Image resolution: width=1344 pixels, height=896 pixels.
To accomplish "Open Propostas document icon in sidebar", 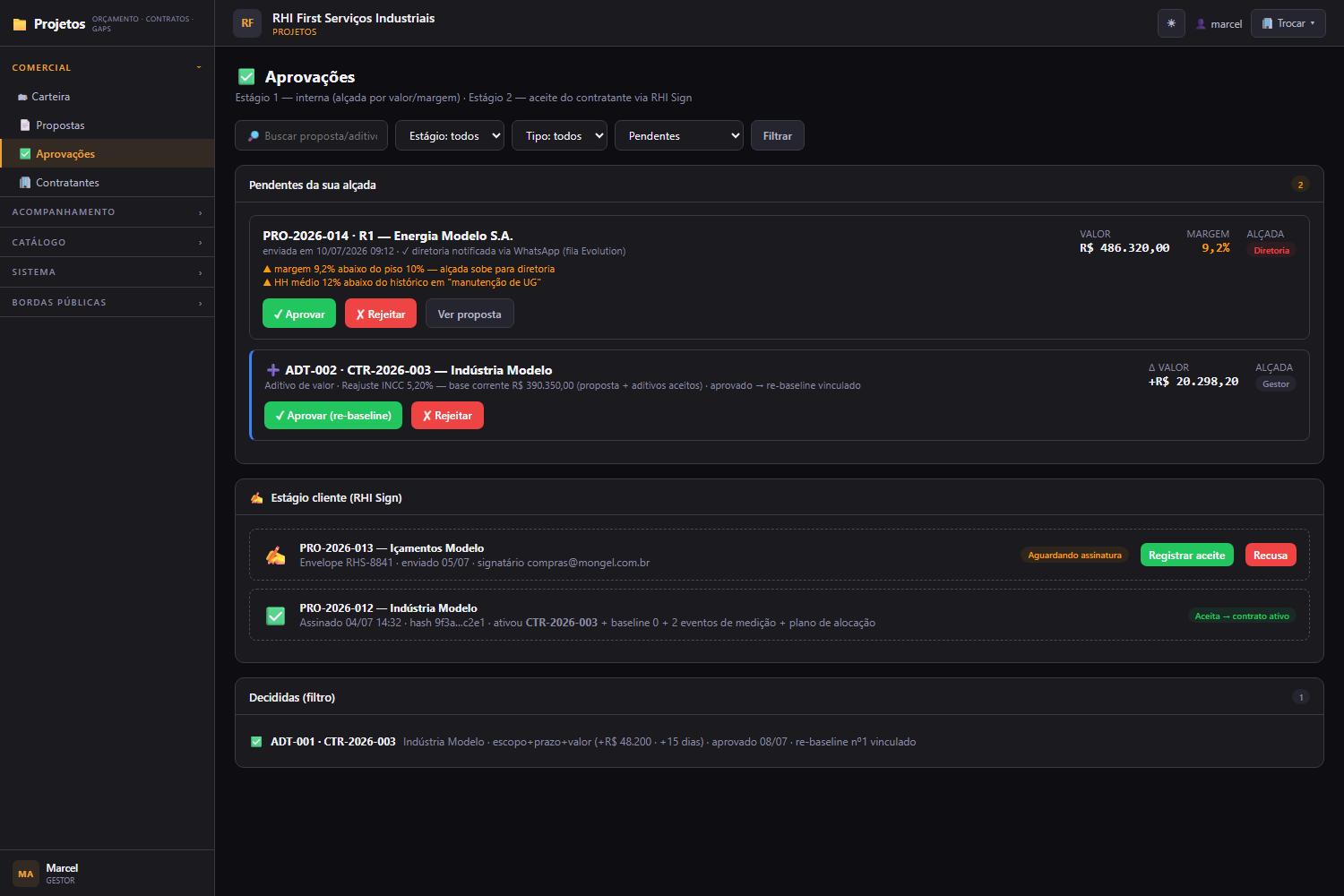I will (x=25, y=125).
